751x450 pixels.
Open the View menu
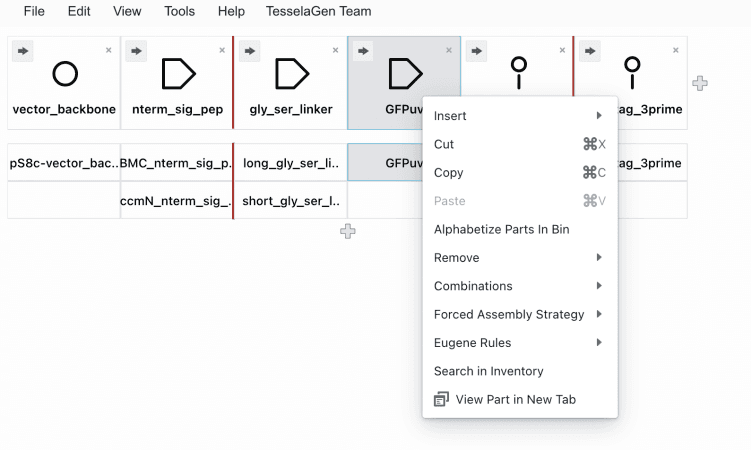pos(127,11)
